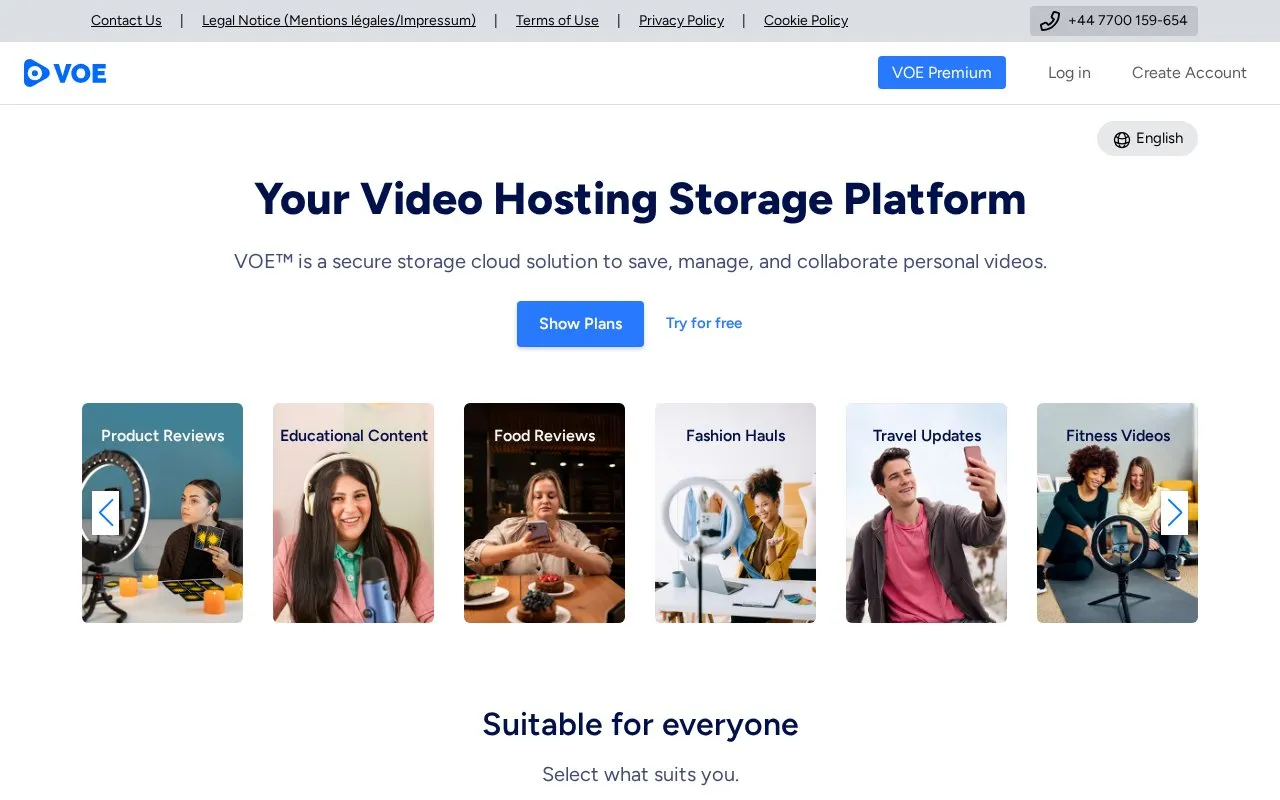Click the globe language icon
Image resolution: width=1280 pixels, height=800 pixels.
click(1122, 139)
